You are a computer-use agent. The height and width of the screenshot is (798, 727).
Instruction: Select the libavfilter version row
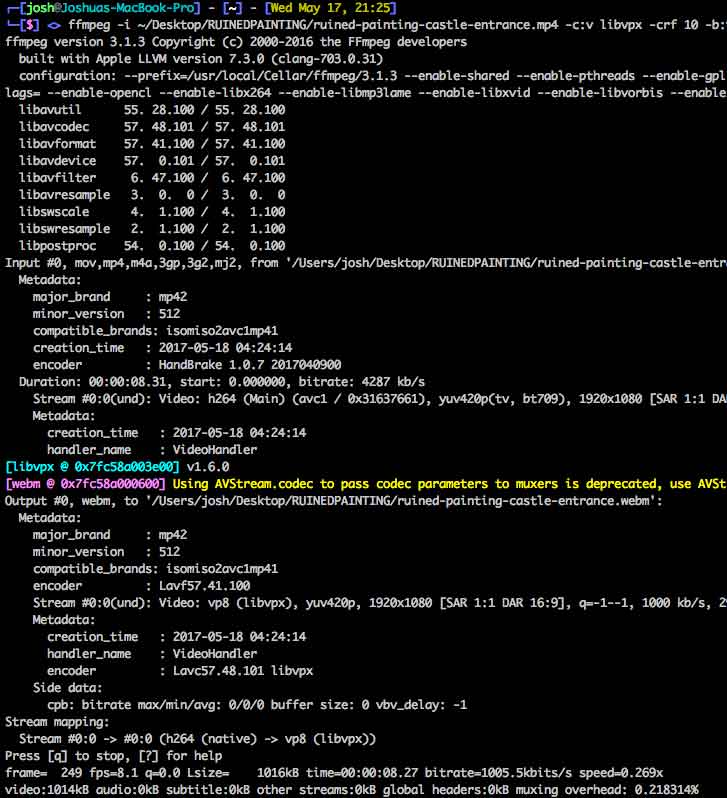click(152, 178)
